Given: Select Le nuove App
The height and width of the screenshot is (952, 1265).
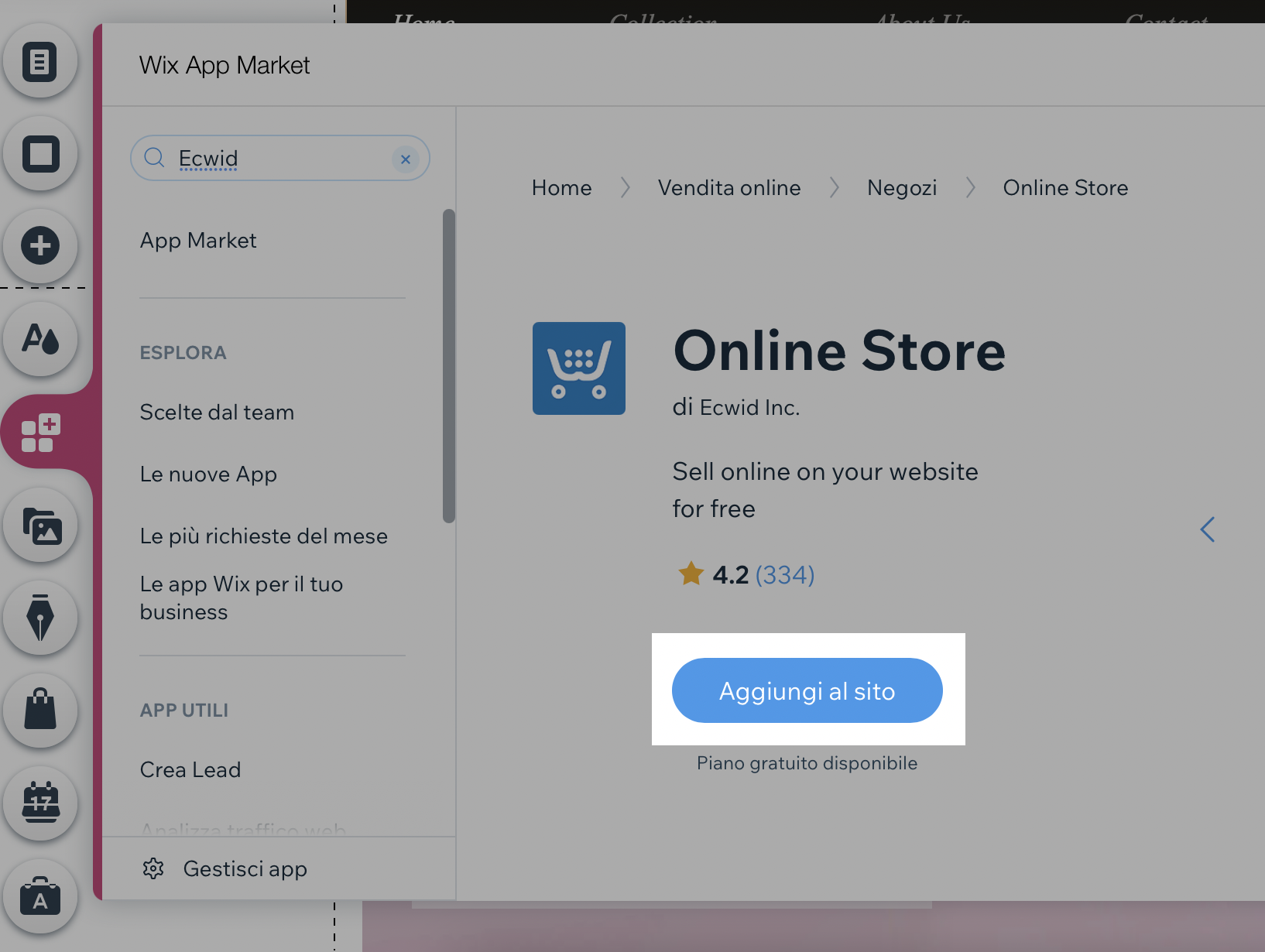Looking at the screenshot, I should coord(208,474).
